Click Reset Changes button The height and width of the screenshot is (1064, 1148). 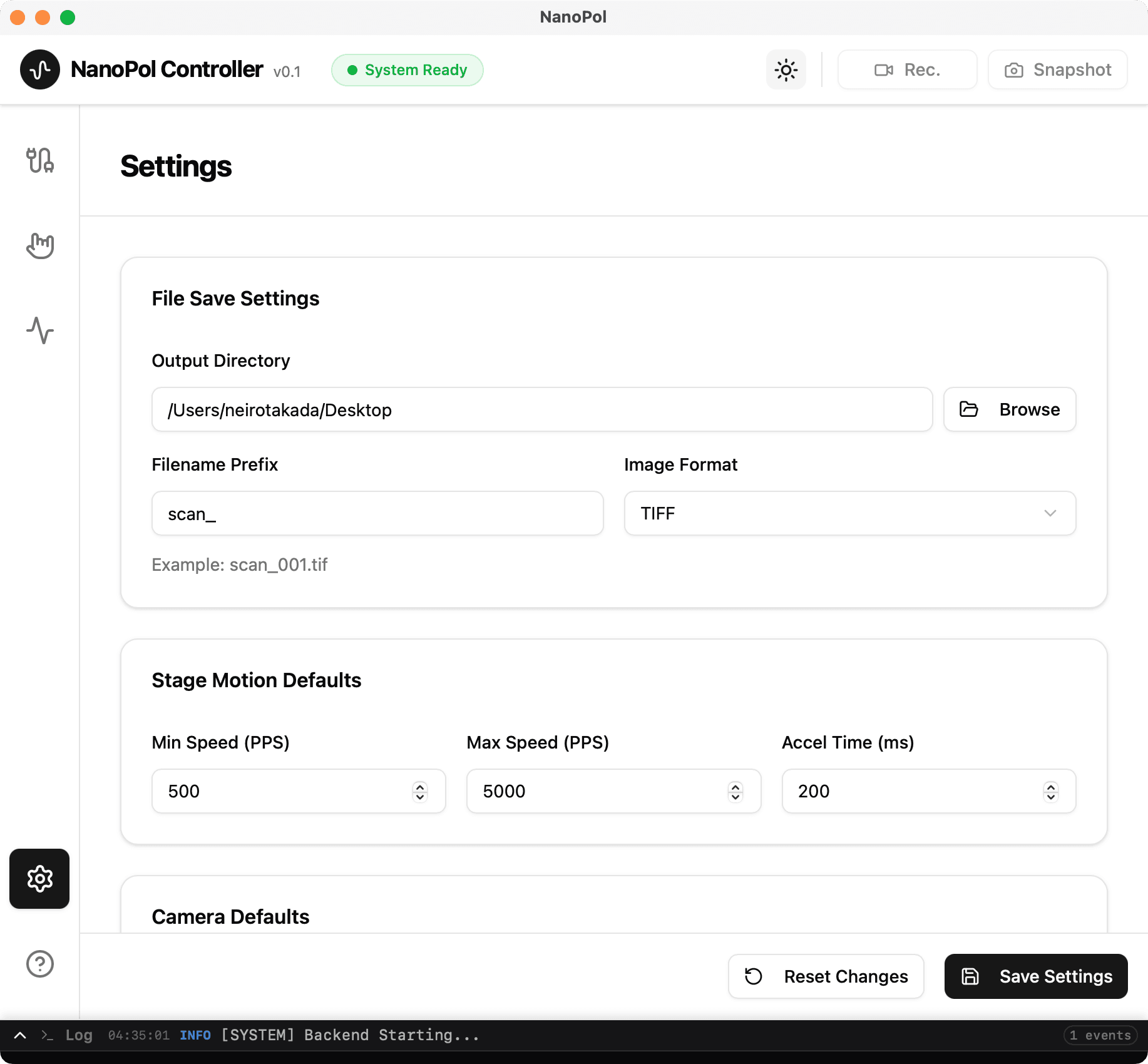[x=826, y=976]
